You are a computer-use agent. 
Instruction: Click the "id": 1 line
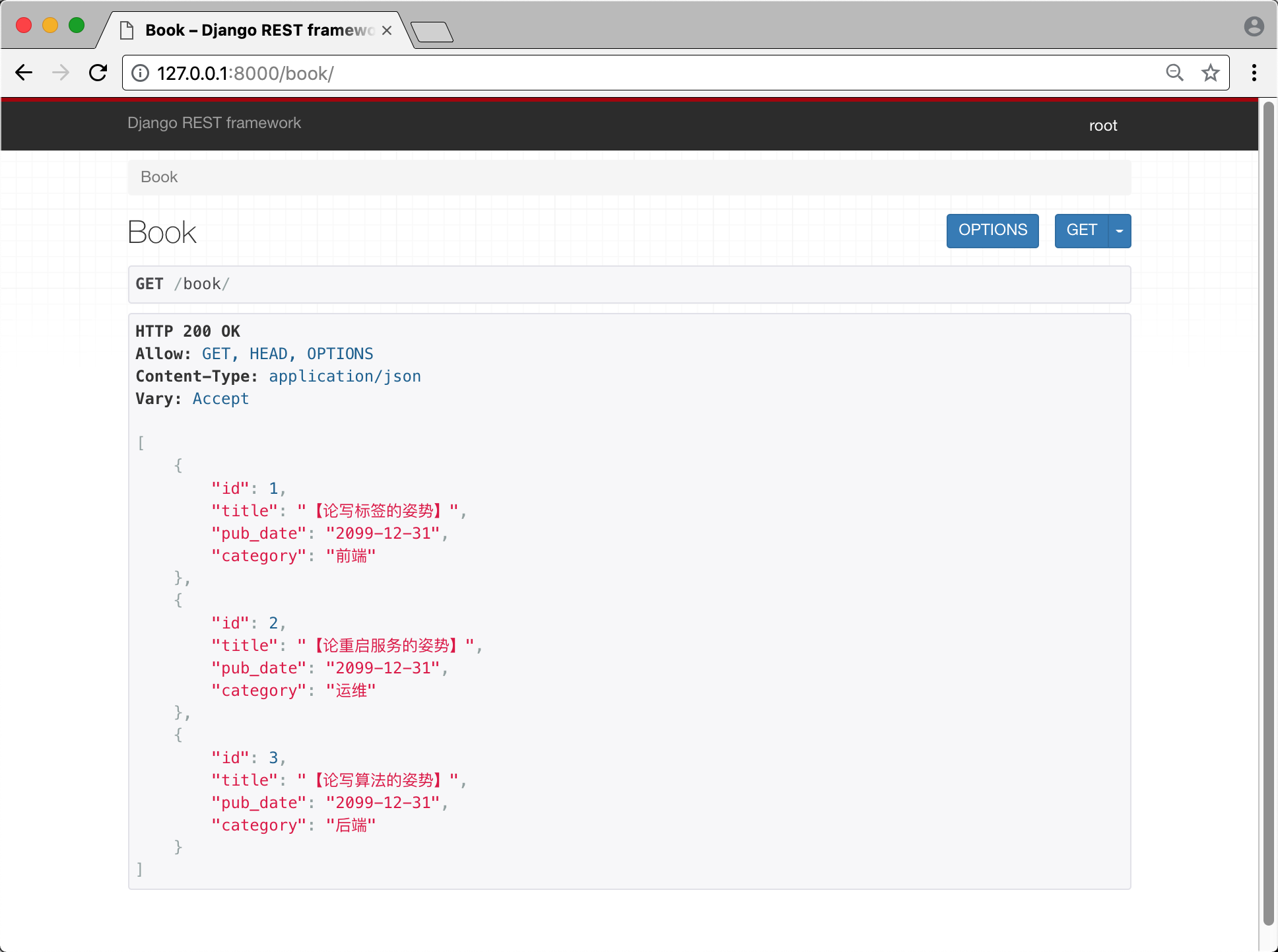[248, 489]
